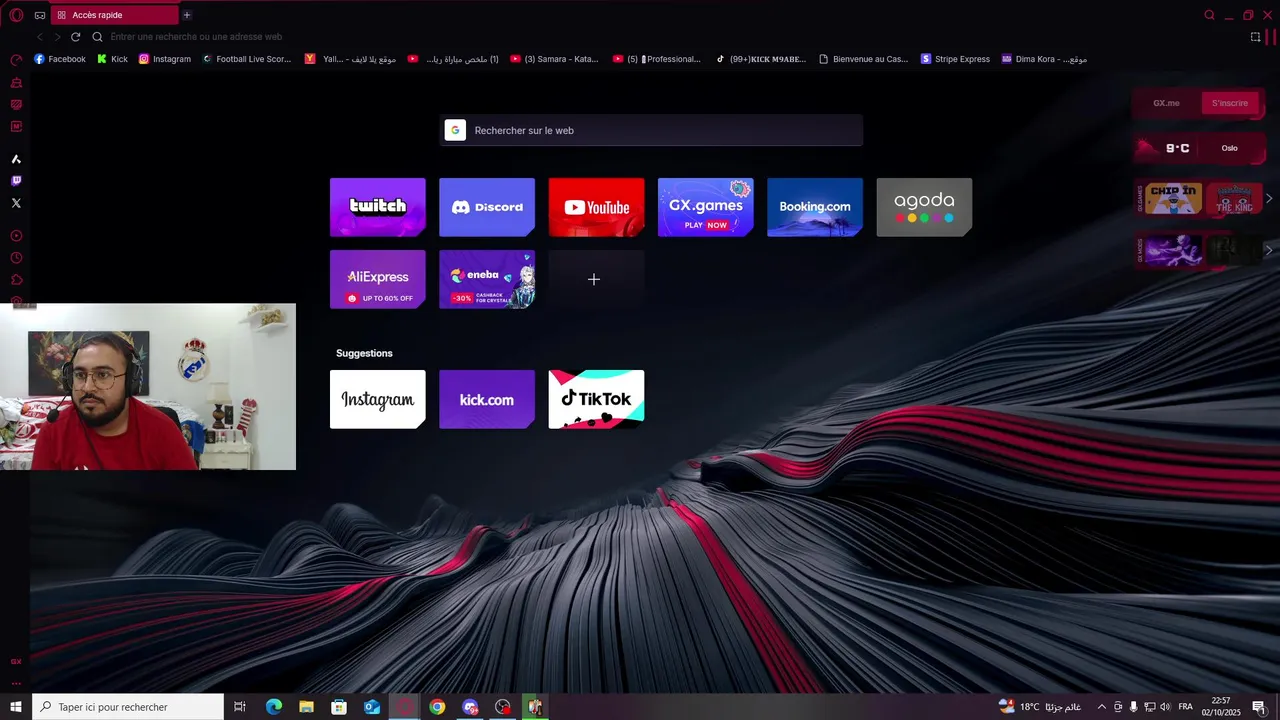The height and width of the screenshot is (720, 1280).
Task: Open the Facebook bookmark
Action: (x=60, y=59)
